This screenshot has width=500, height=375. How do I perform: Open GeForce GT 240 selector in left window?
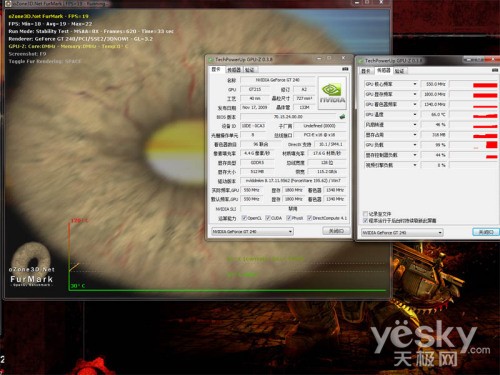252,231
